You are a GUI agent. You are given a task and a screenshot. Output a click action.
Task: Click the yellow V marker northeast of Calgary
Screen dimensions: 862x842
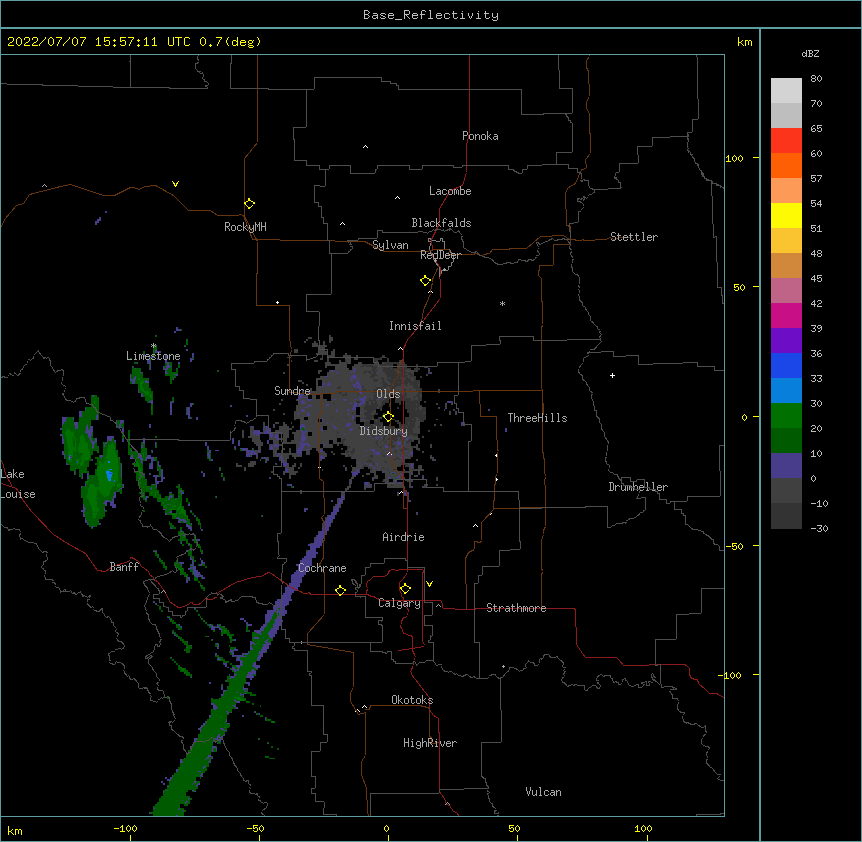(429, 584)
